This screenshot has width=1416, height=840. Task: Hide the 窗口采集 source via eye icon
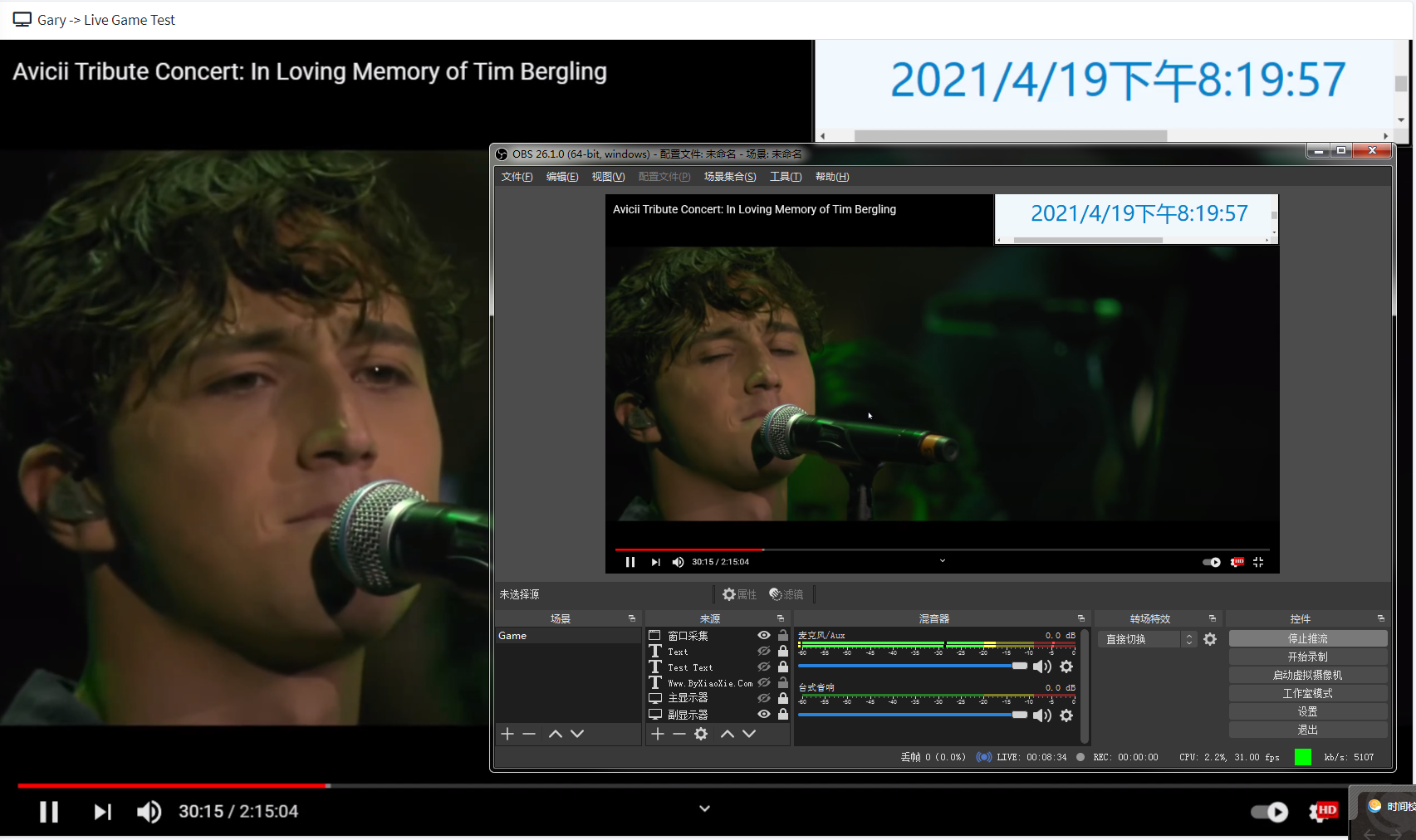[x=764, y=636]
